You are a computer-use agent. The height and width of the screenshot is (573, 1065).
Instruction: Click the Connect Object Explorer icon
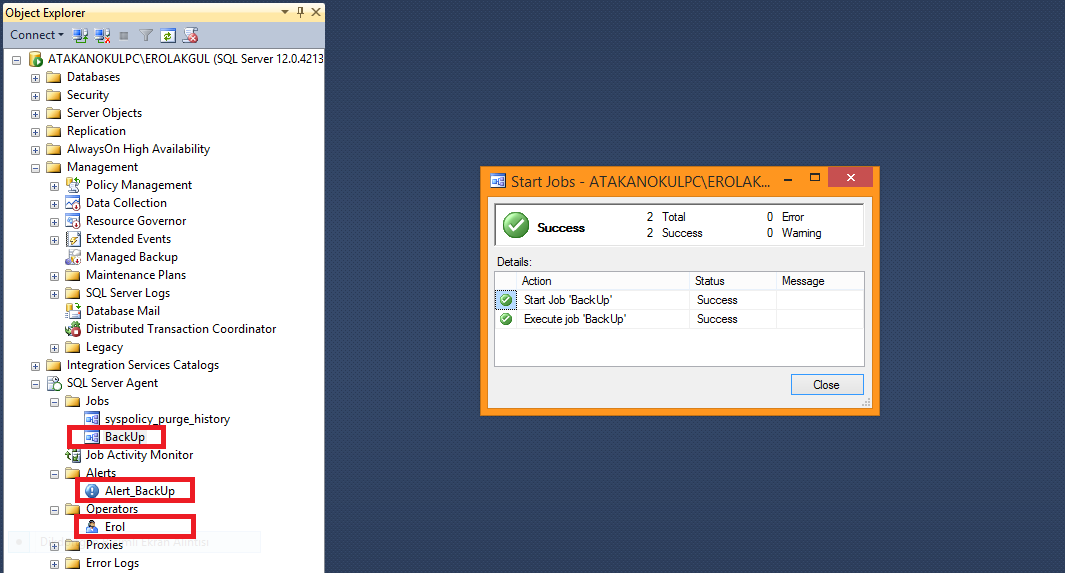80,35
